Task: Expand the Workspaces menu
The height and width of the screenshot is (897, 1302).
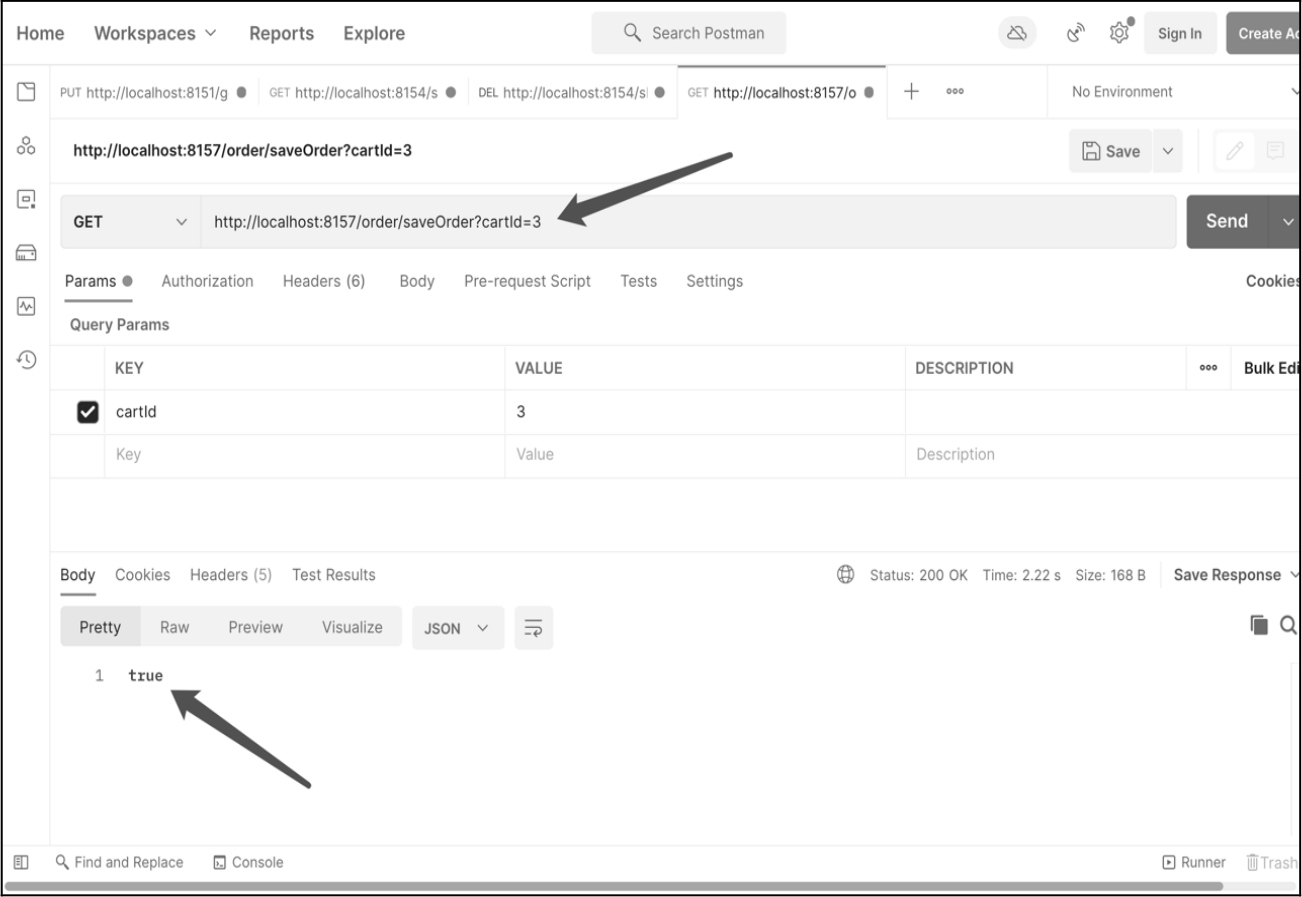Action: [x=155, y=33]
